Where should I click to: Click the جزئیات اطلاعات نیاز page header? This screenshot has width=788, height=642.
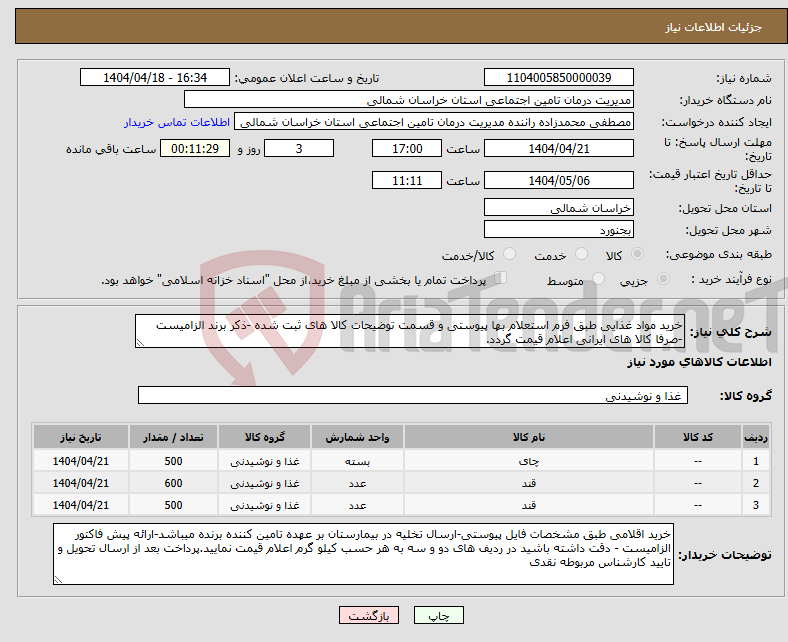coord(714,27)
